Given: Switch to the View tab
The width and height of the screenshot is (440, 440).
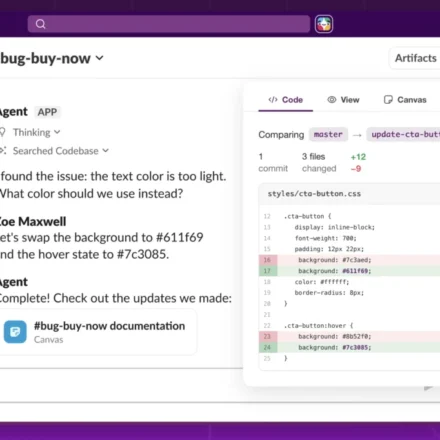Looking at the screenshot, I should 343,100.
